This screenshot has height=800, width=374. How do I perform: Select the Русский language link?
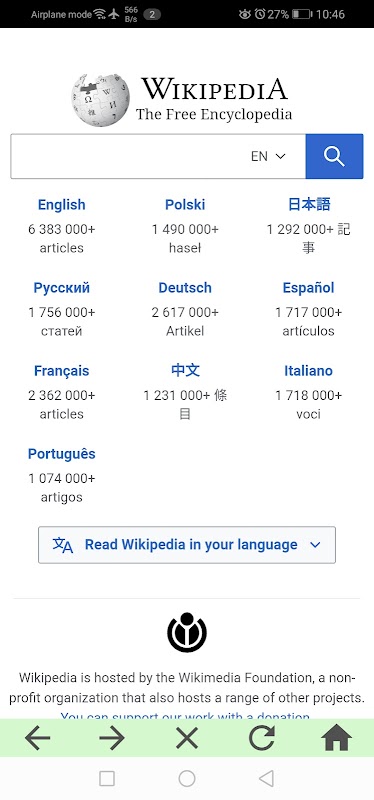(x=62, y=288)
